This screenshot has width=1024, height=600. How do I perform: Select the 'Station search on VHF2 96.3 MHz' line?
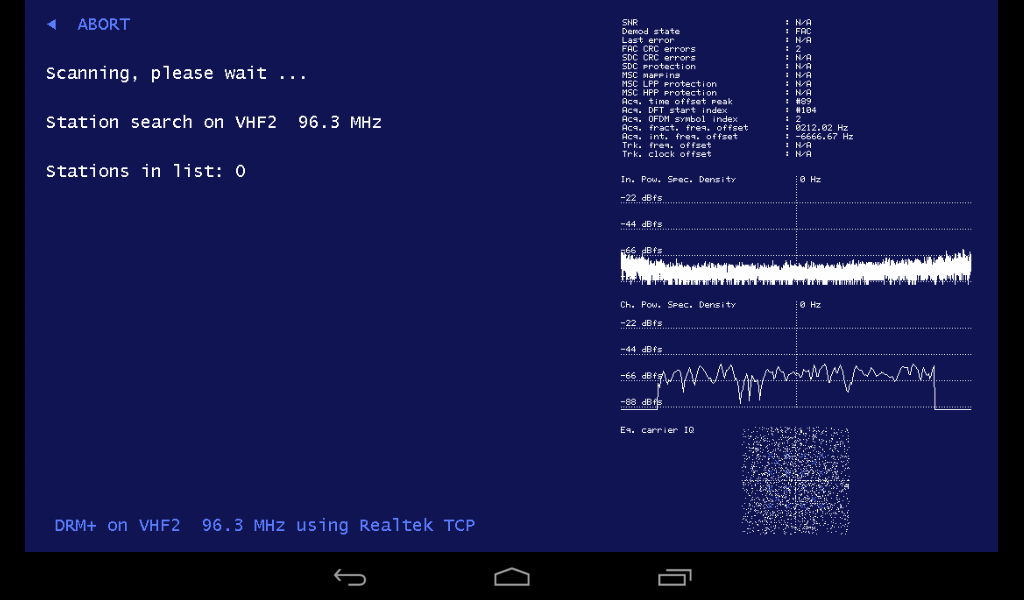(214, 122)
